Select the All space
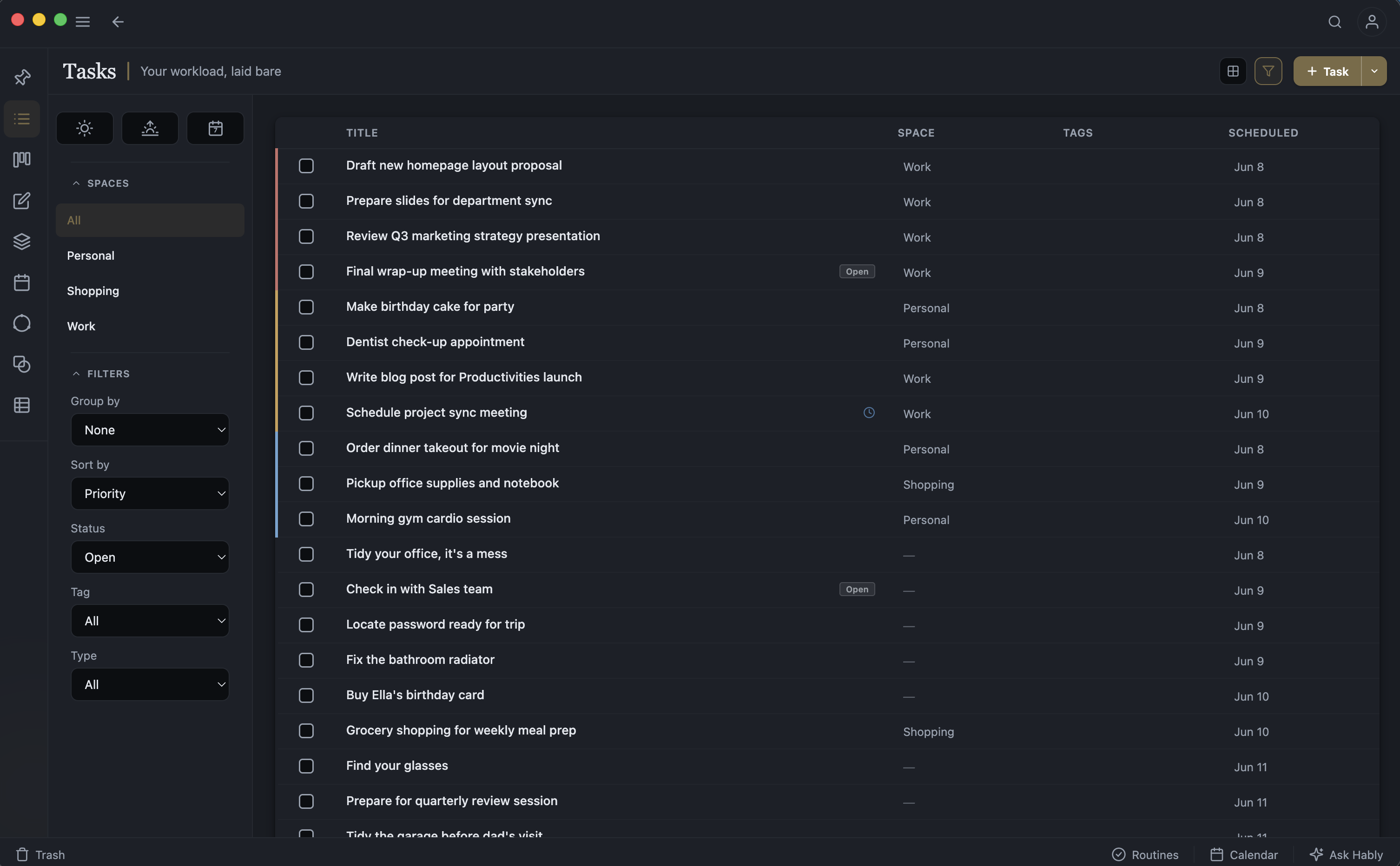This screenshot has width=1400, height=866. tap(150, 220)
